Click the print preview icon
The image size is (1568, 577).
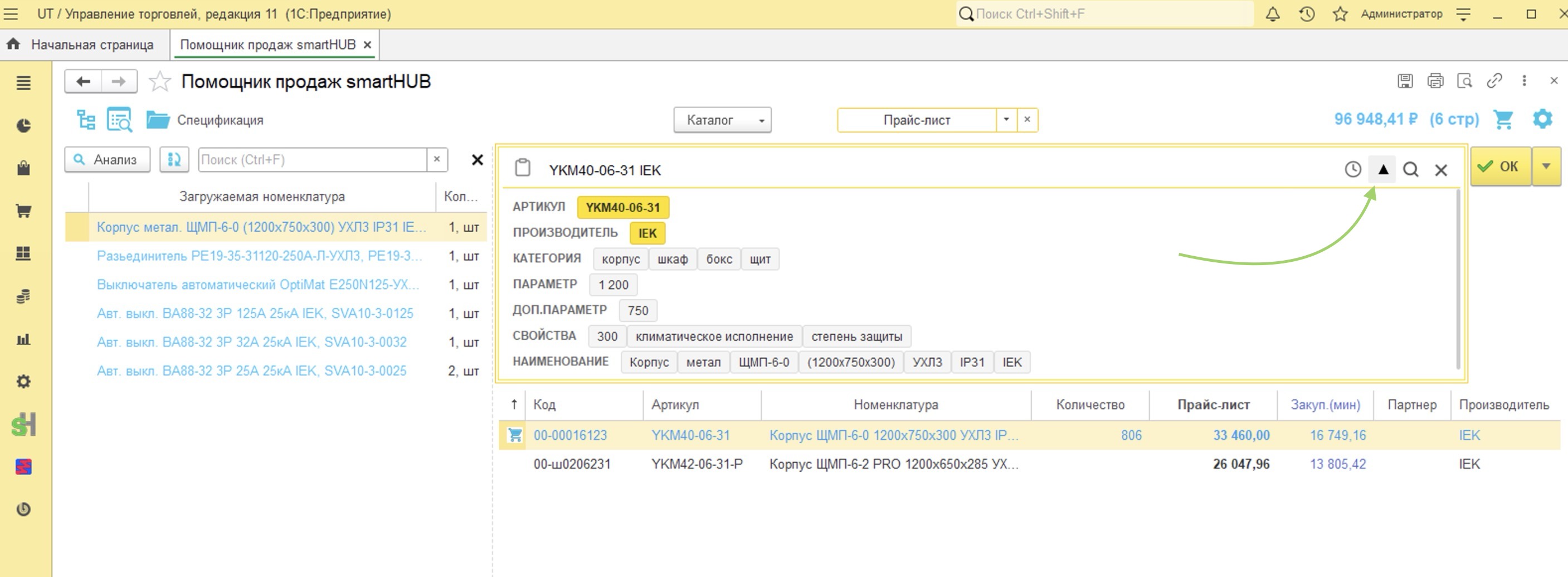pyautogui.click(x=1464, y=81)
